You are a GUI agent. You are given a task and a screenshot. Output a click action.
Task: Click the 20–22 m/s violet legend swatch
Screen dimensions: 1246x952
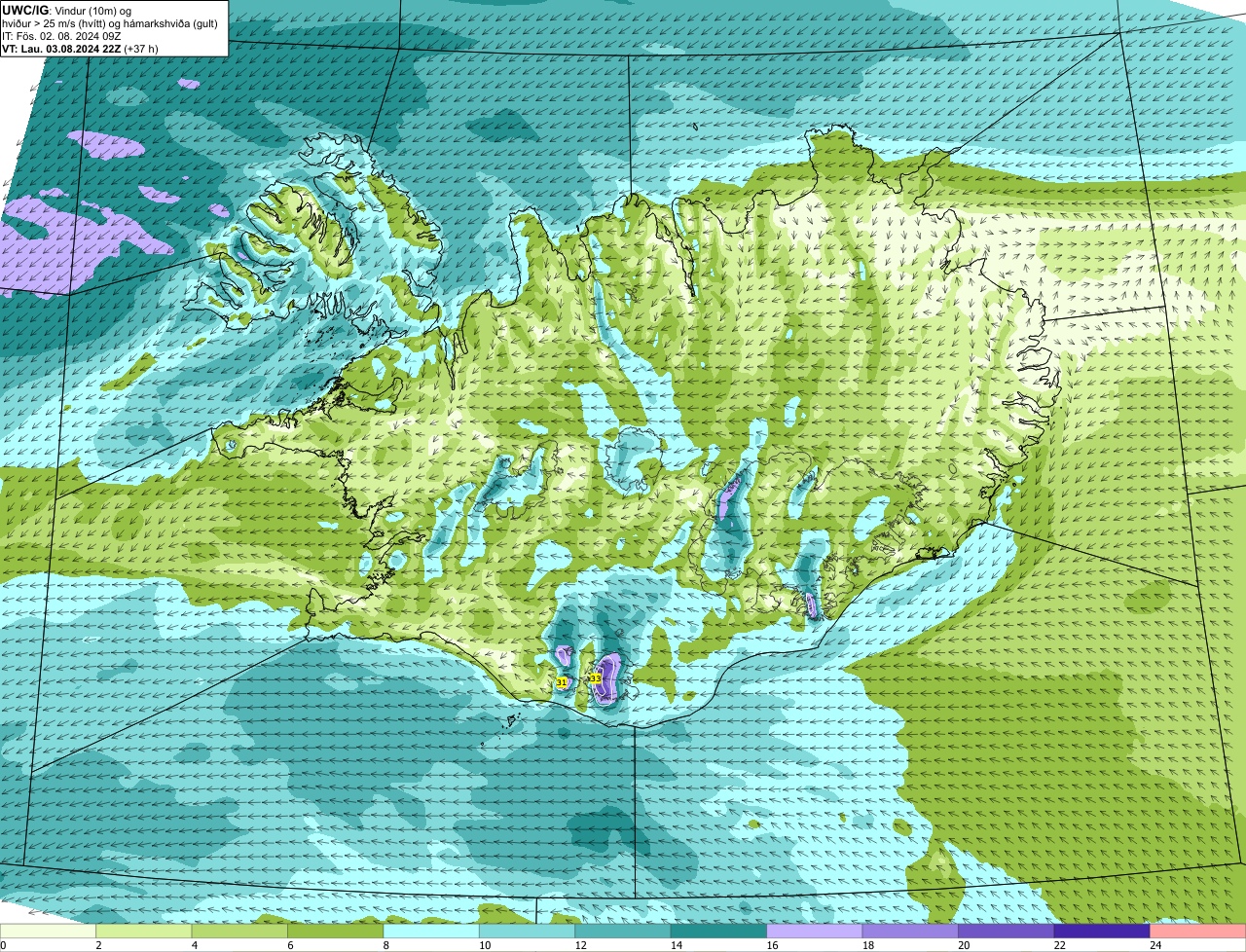point(1006,931)
